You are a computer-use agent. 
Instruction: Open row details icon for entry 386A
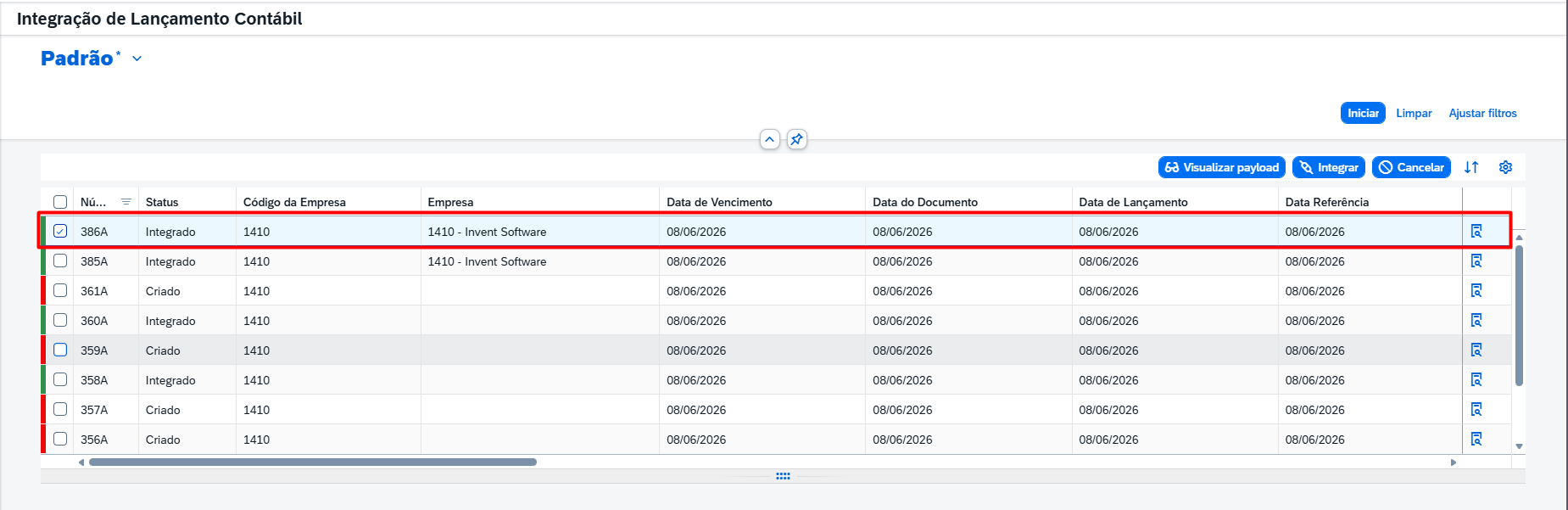tap(1476, 231)
